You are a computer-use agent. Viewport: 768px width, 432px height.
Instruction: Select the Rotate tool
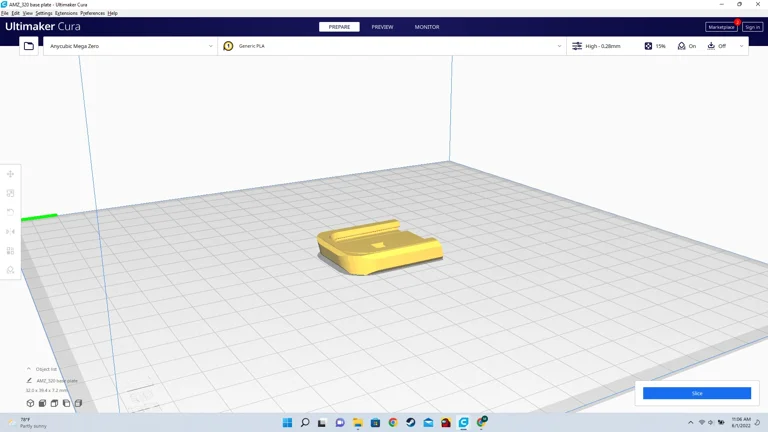[11, 212]
